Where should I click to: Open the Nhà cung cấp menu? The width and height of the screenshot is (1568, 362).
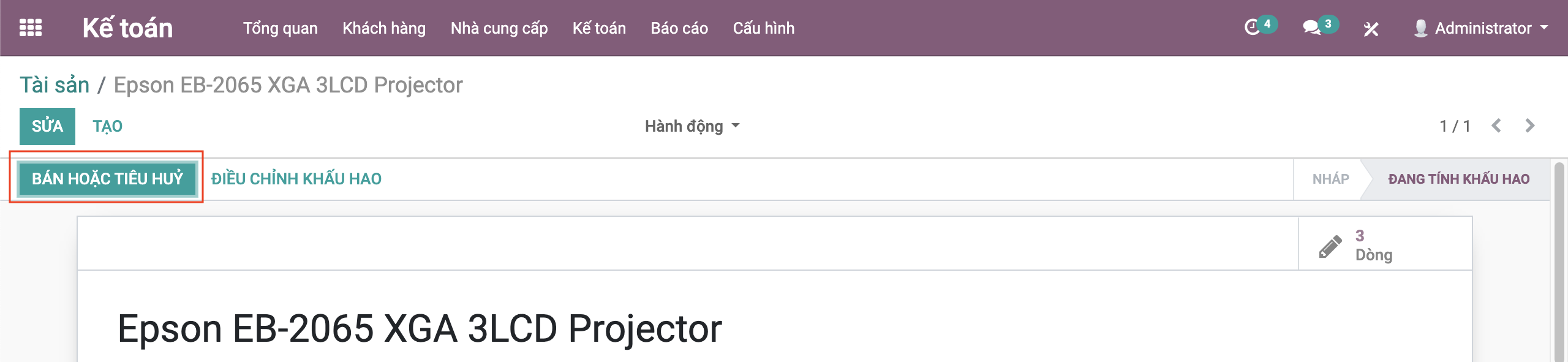(x=499, y=28)
